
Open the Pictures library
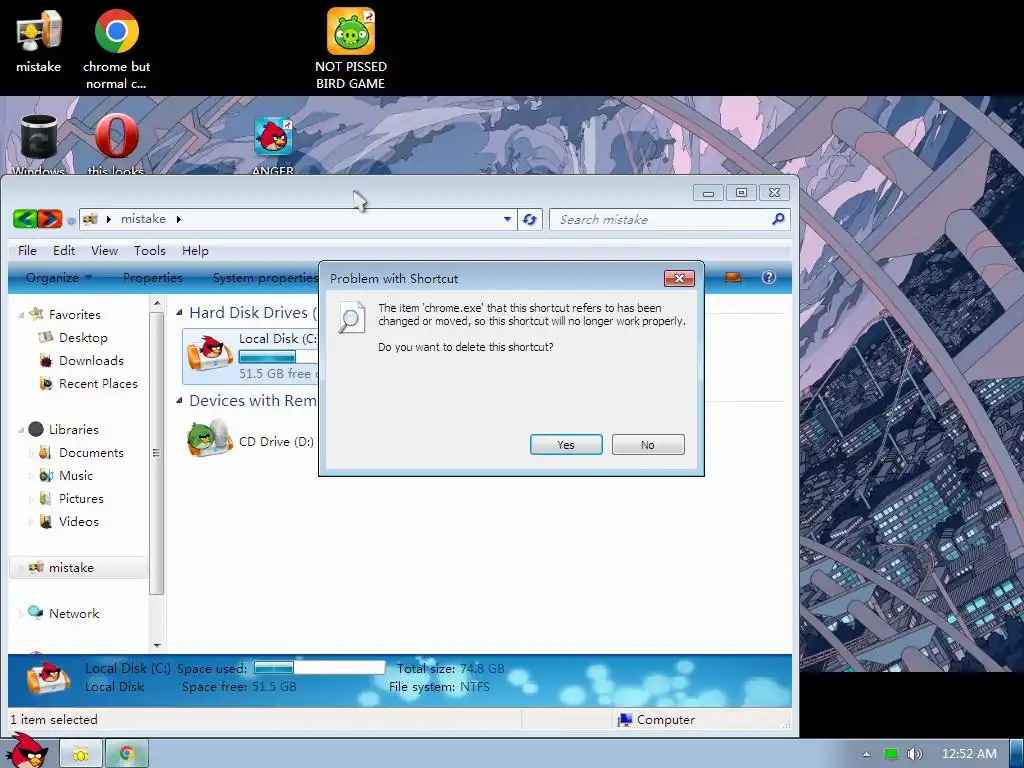[x=81, y=498]
